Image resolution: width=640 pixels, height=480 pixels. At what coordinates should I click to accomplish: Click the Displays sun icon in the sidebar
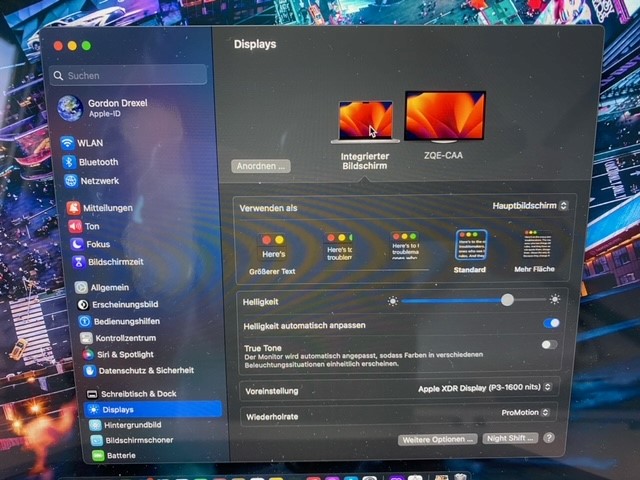pyautogui.click(x=93, y=409)
